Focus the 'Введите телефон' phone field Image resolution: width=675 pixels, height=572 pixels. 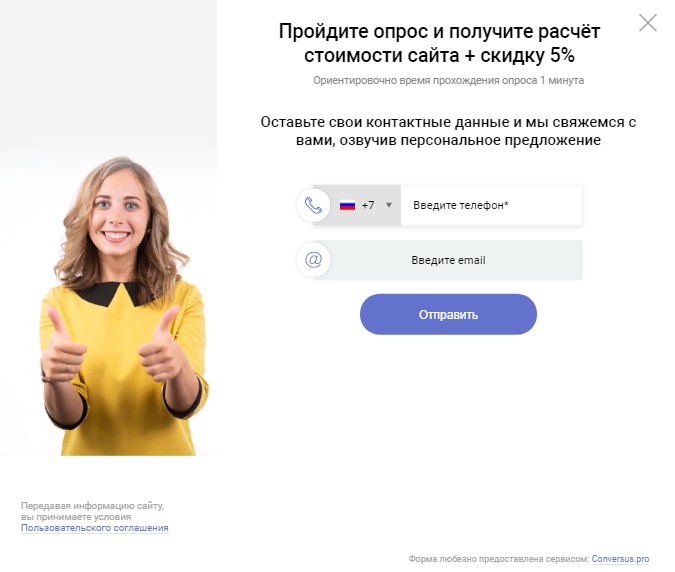click(491, 205)
